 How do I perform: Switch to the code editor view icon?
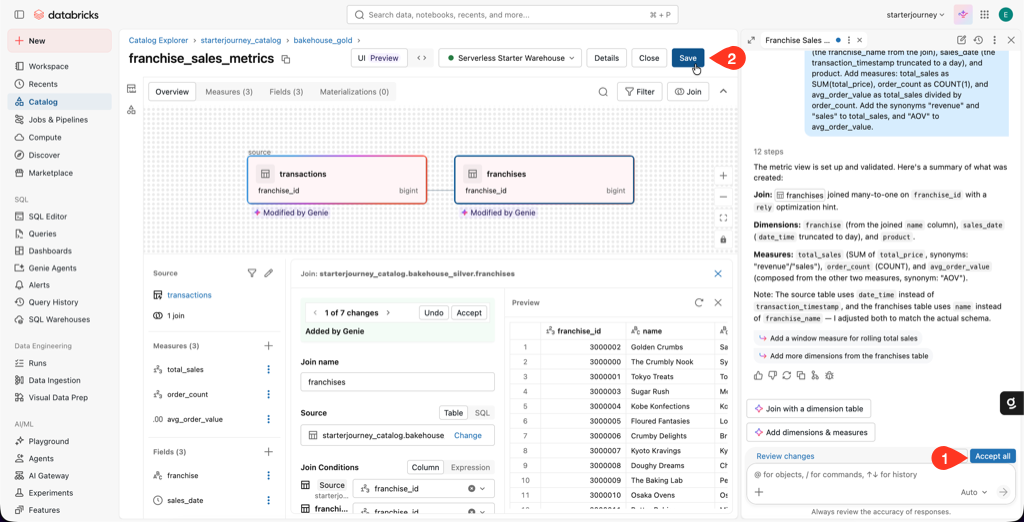point(423,58)
